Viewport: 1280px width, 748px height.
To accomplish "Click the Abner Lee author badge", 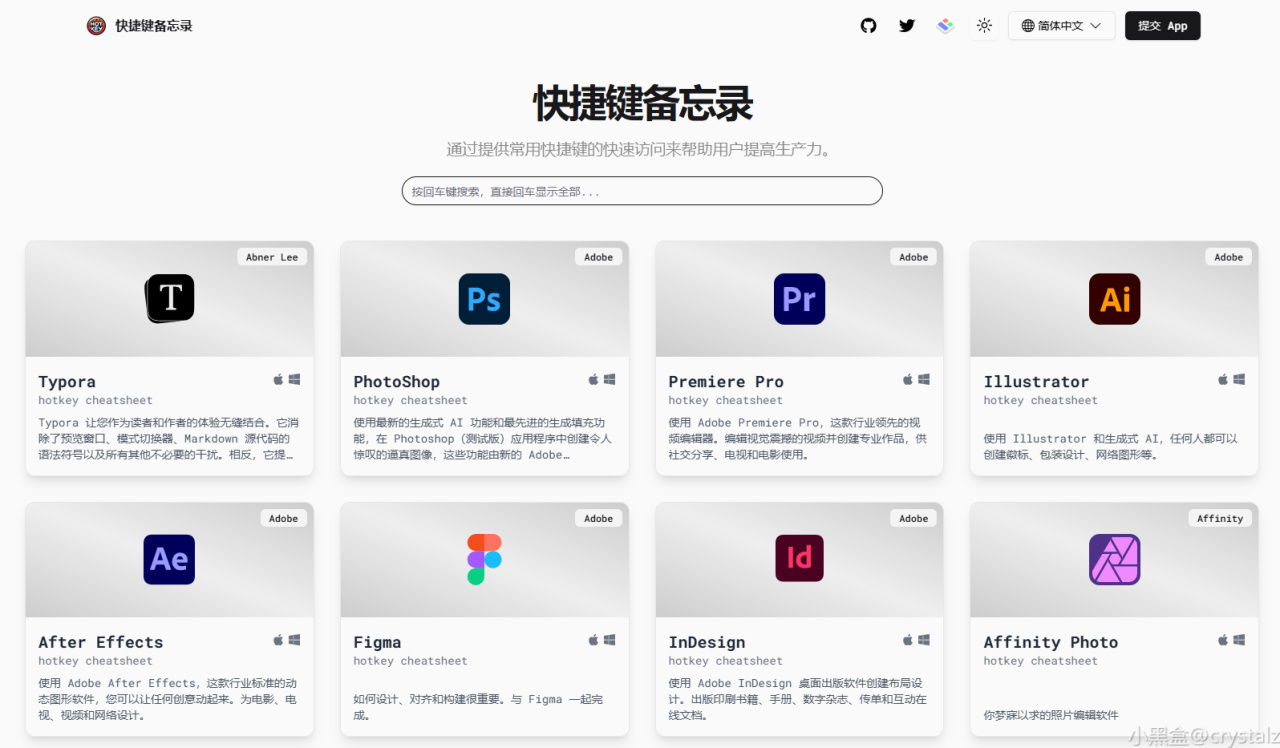I will tap(272, 257).
